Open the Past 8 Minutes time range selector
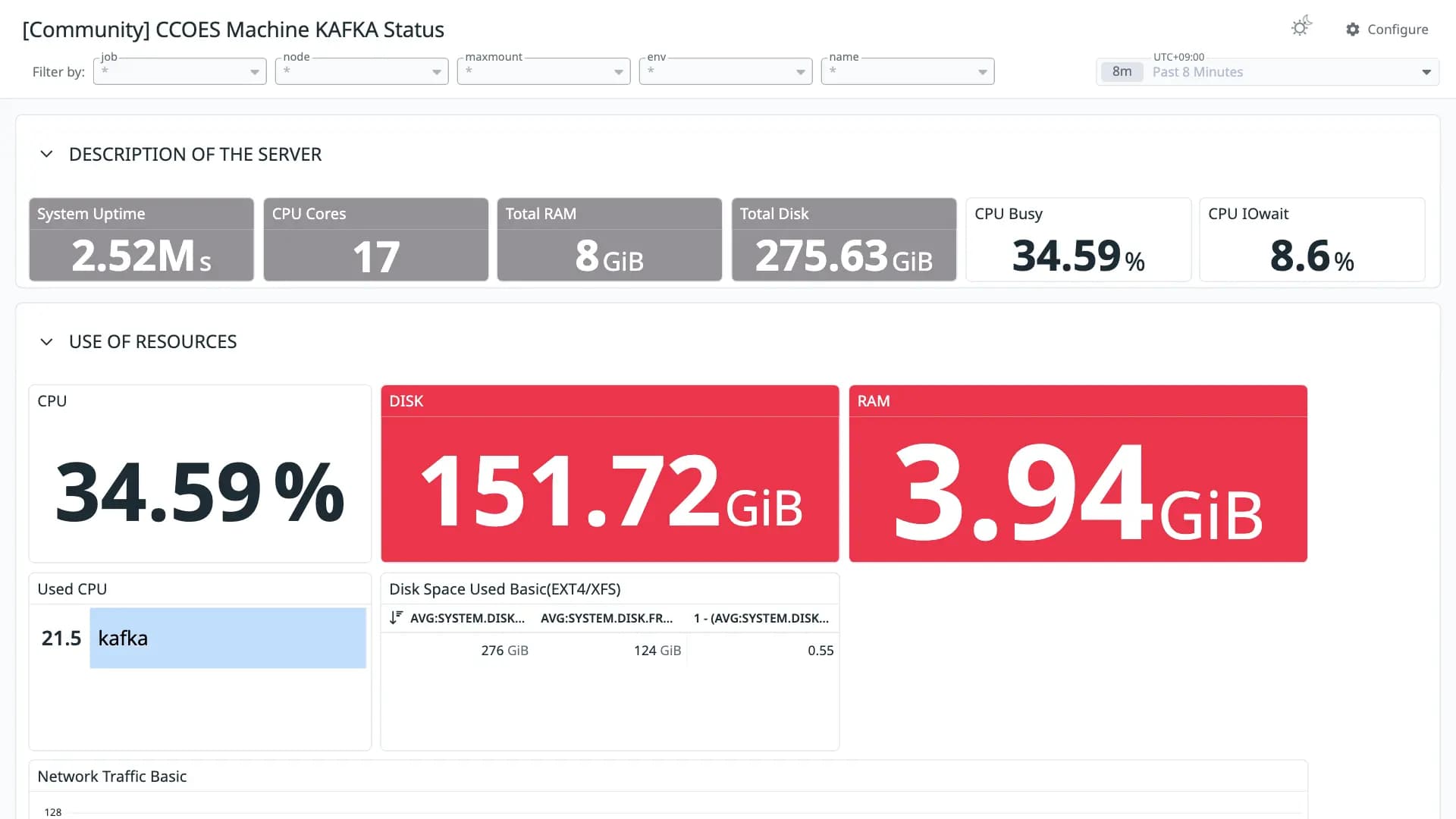The height and width of the screenshot is (819, 1456). [x=1268, y=72]
